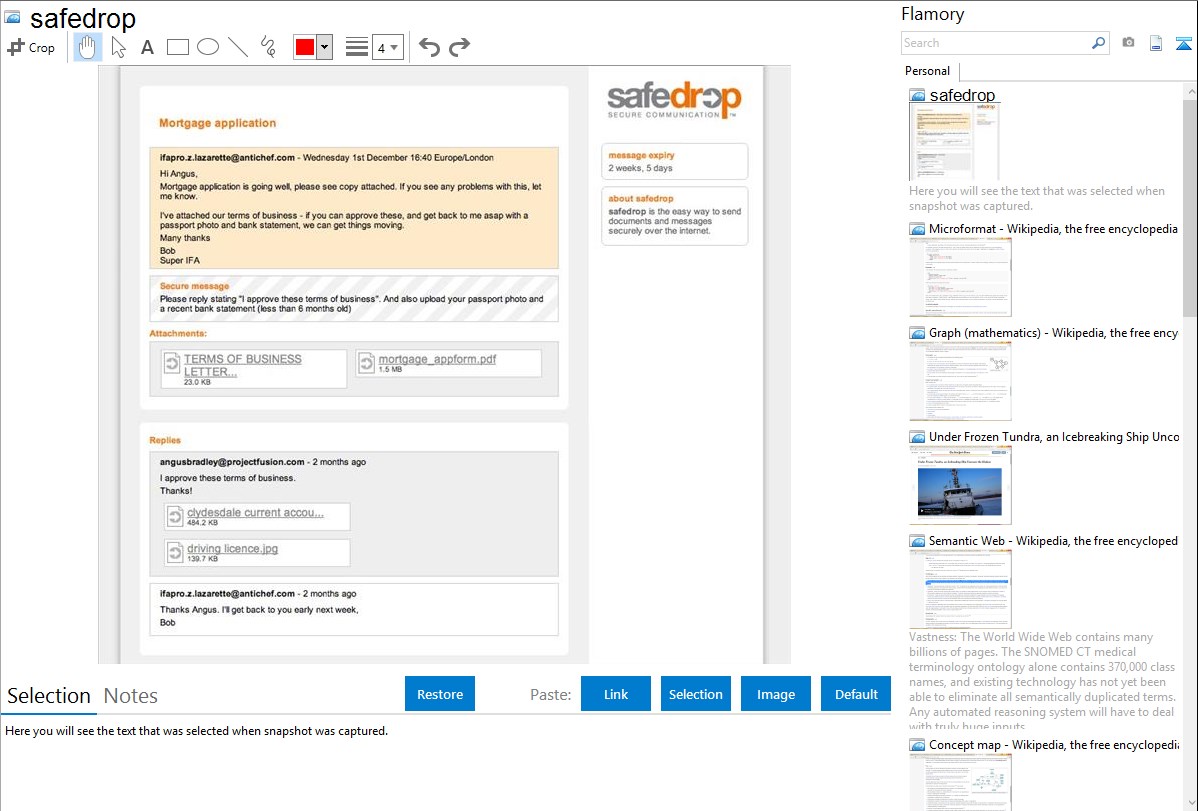Click the Replies heading in the snapshot
Image resolution: width=1198 pixels, height=811 pixels.
(x=165, y=440)
